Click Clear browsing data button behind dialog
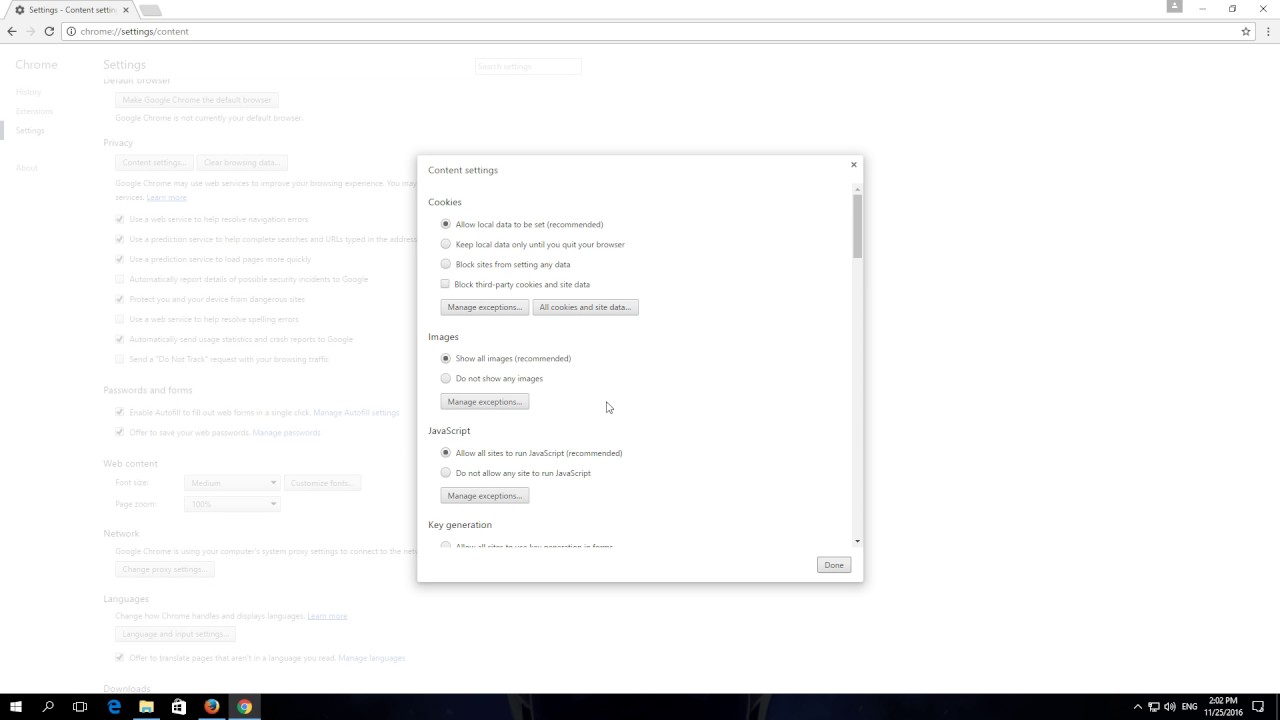This screenshot has height=720, width=1280. click(242, 162)
